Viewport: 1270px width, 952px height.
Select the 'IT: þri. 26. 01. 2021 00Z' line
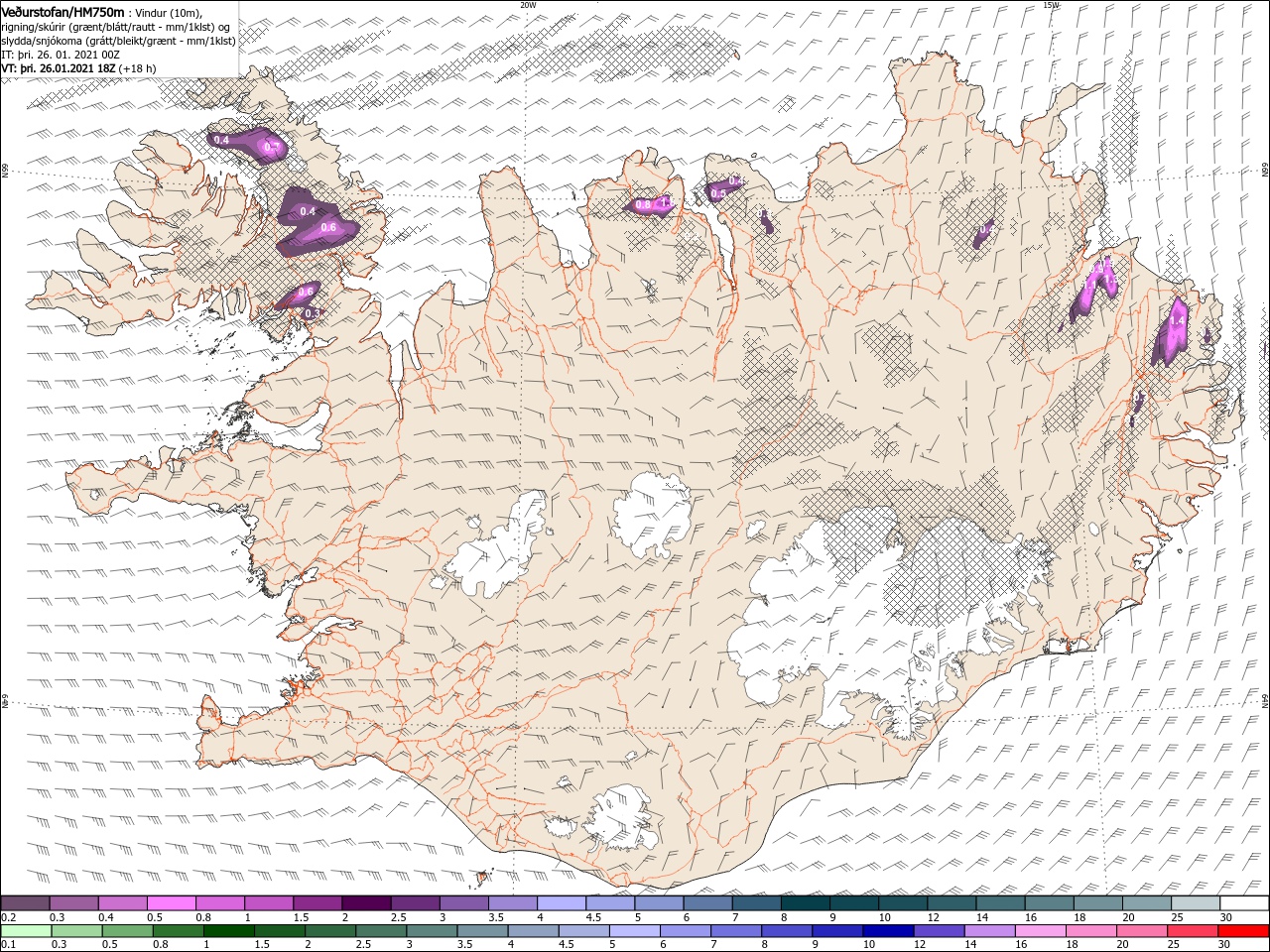click(x=61, y=55)
